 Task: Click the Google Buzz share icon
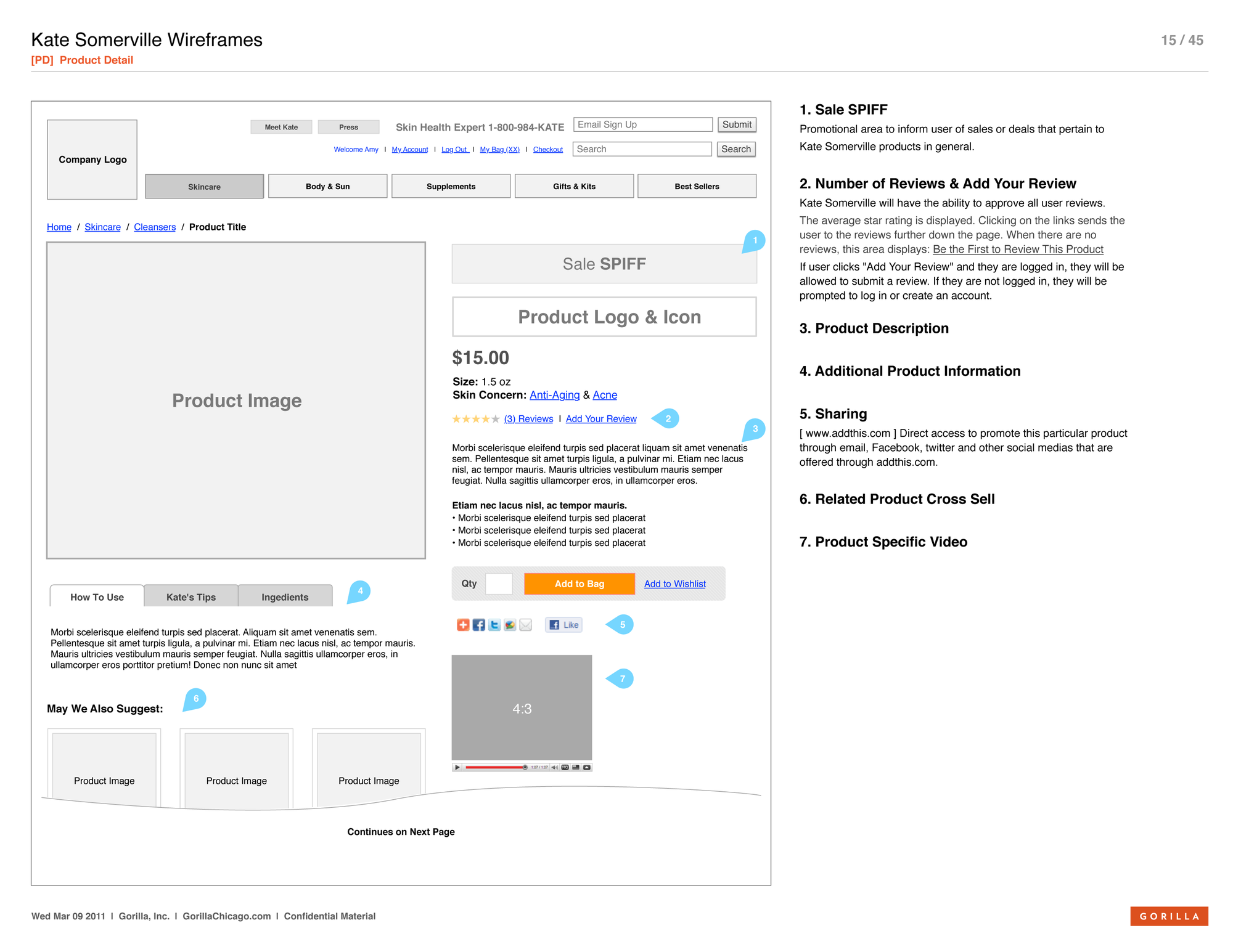pos(510,625)
